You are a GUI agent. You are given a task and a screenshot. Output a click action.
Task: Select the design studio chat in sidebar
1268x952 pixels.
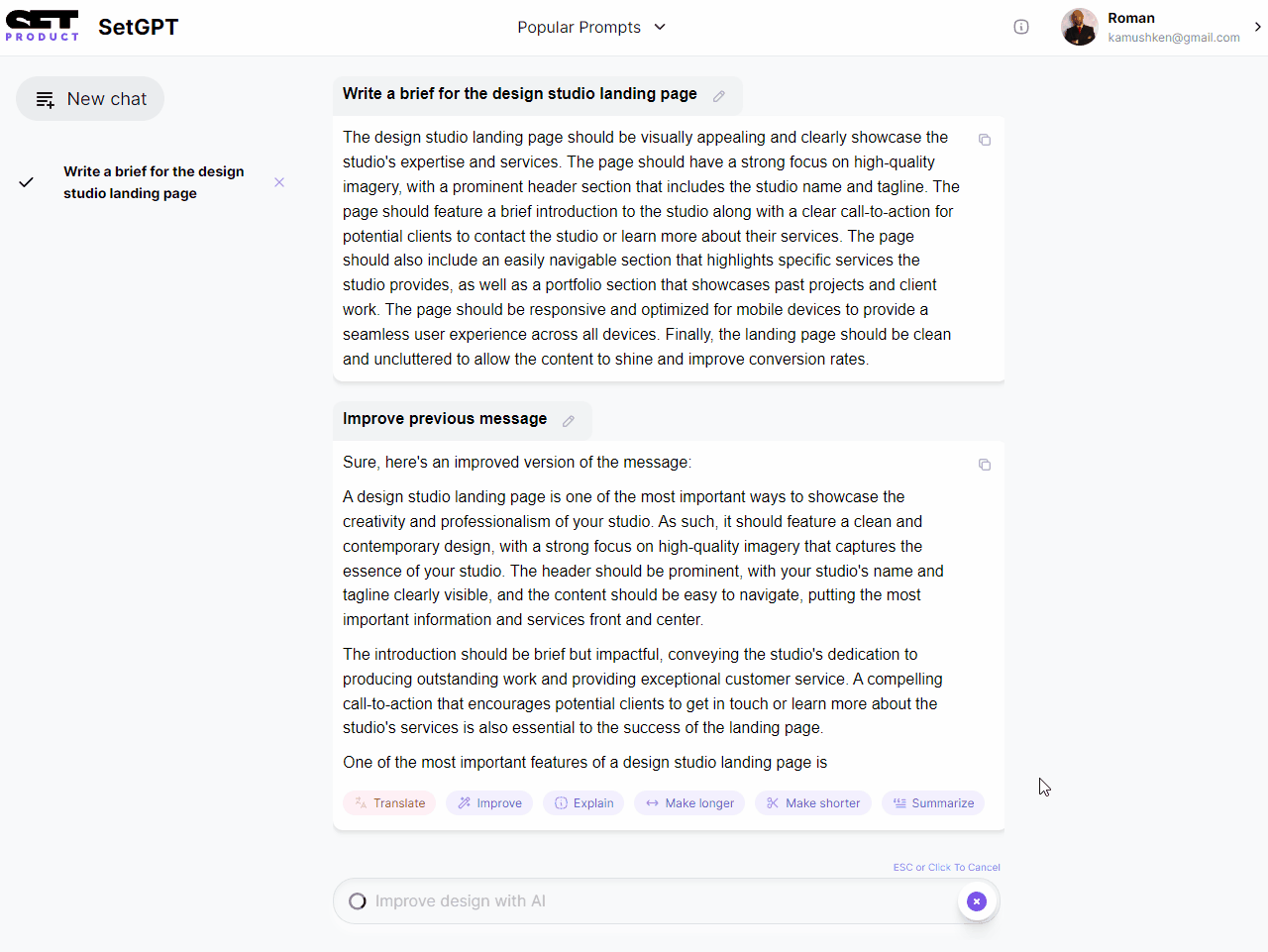(154, 182)
